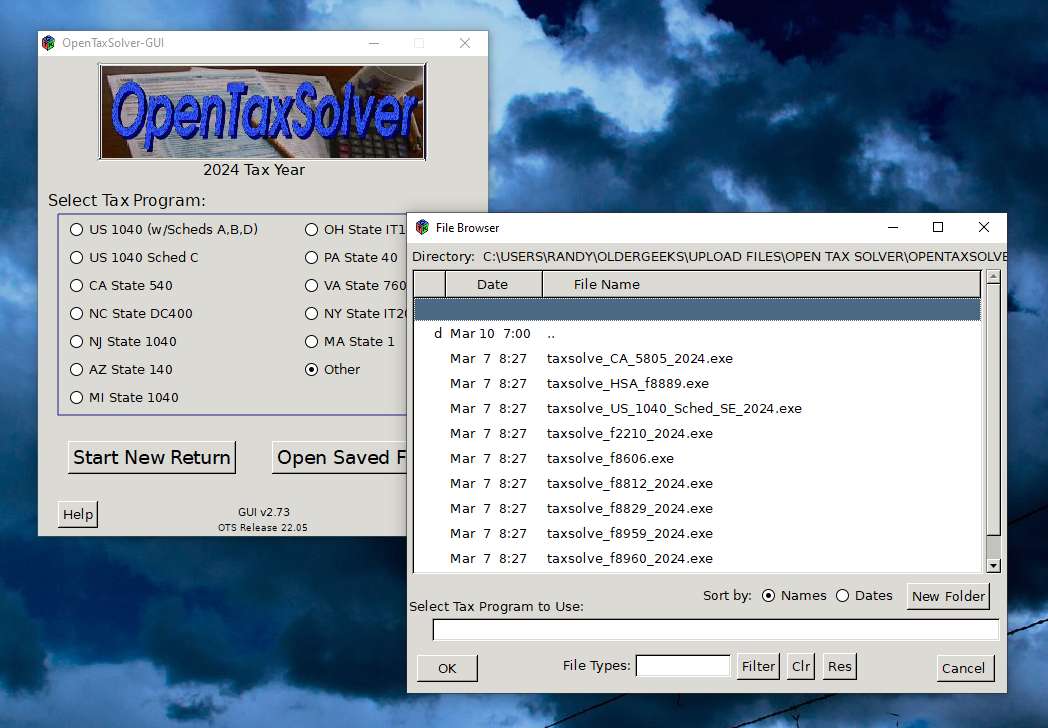Open the Help button
Image resolution: width=1048 pixels, height=728 pixels.
point(78,514)
